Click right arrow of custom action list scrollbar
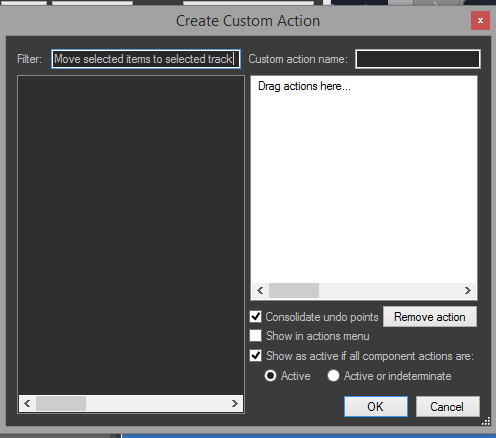496x438 pixels. tap(468, 291)
